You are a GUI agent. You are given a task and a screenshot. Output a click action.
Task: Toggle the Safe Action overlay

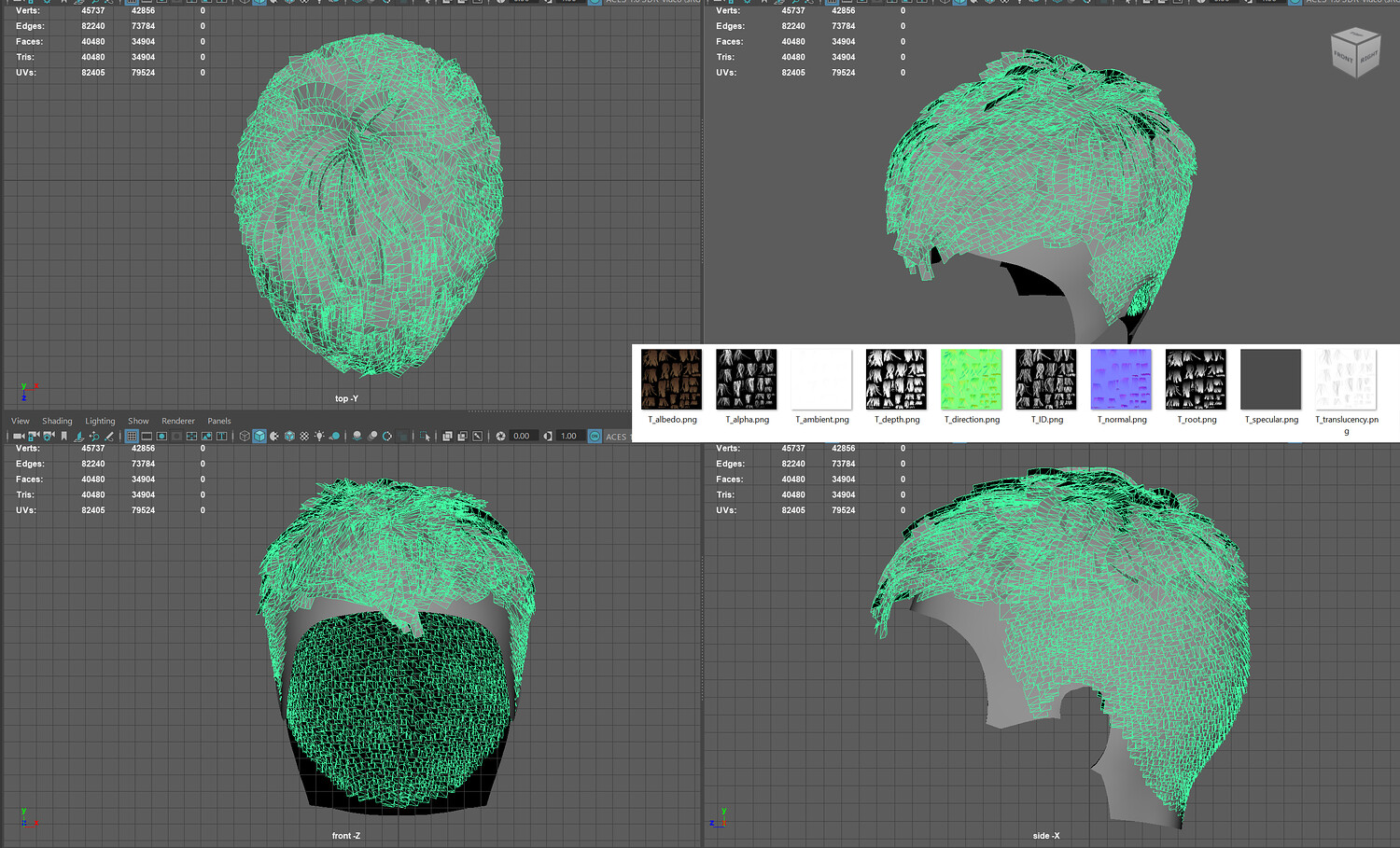[x=206, y=436]
